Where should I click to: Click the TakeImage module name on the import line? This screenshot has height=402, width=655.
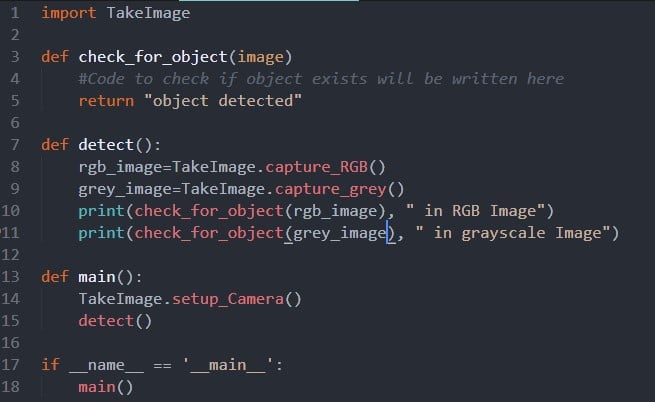click(148, 13)
